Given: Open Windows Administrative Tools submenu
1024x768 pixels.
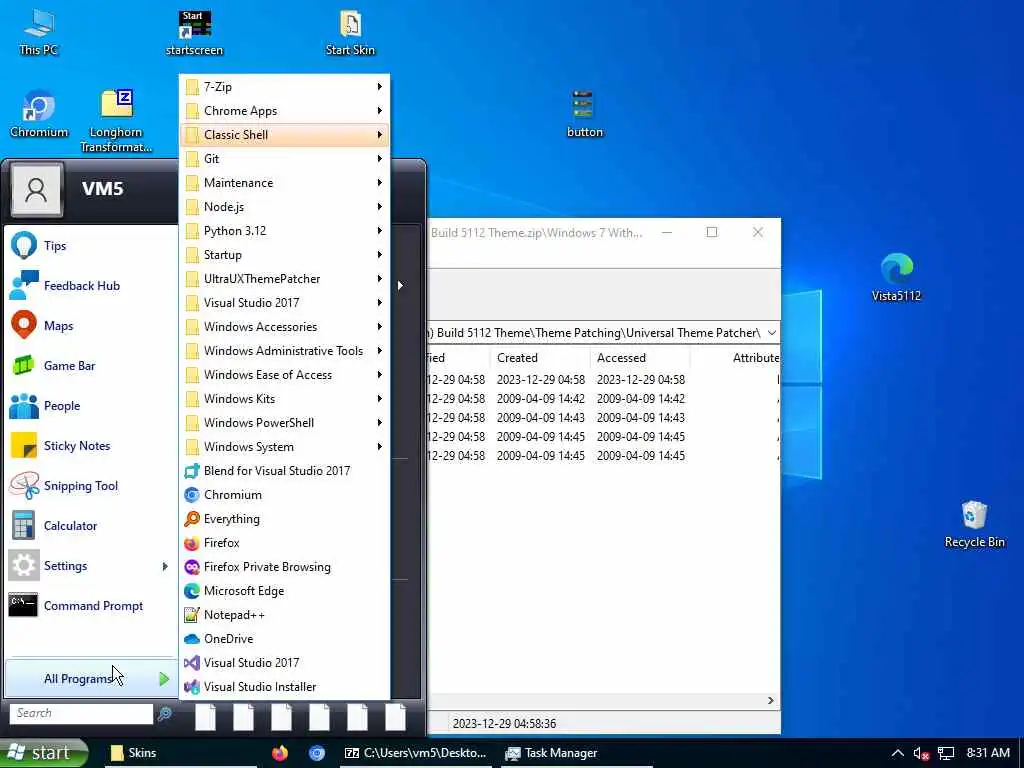Looking at the screenshot, I should coord(285,351).
